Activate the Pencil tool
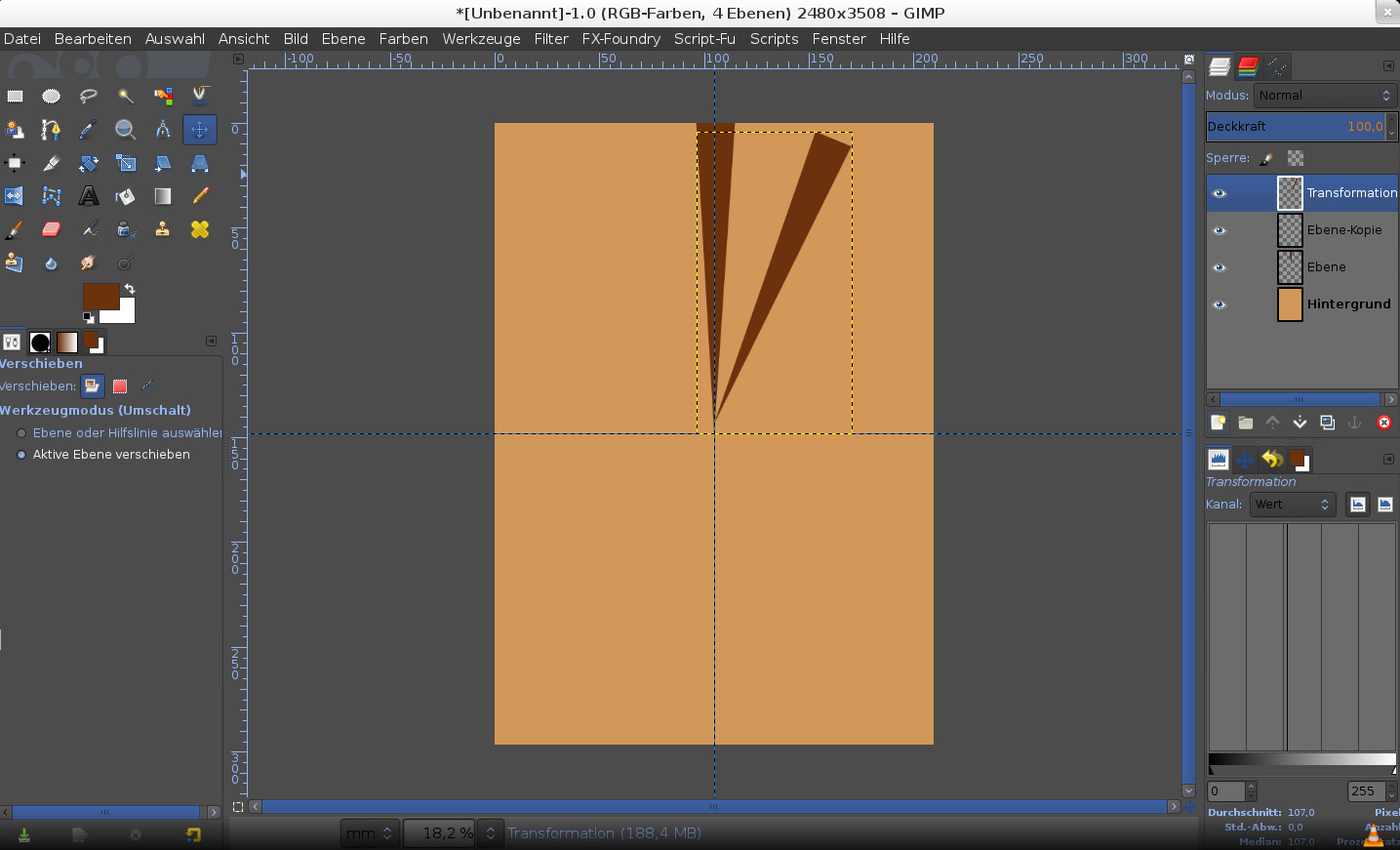The image size is (1400, 850). [x=200, y=196]
